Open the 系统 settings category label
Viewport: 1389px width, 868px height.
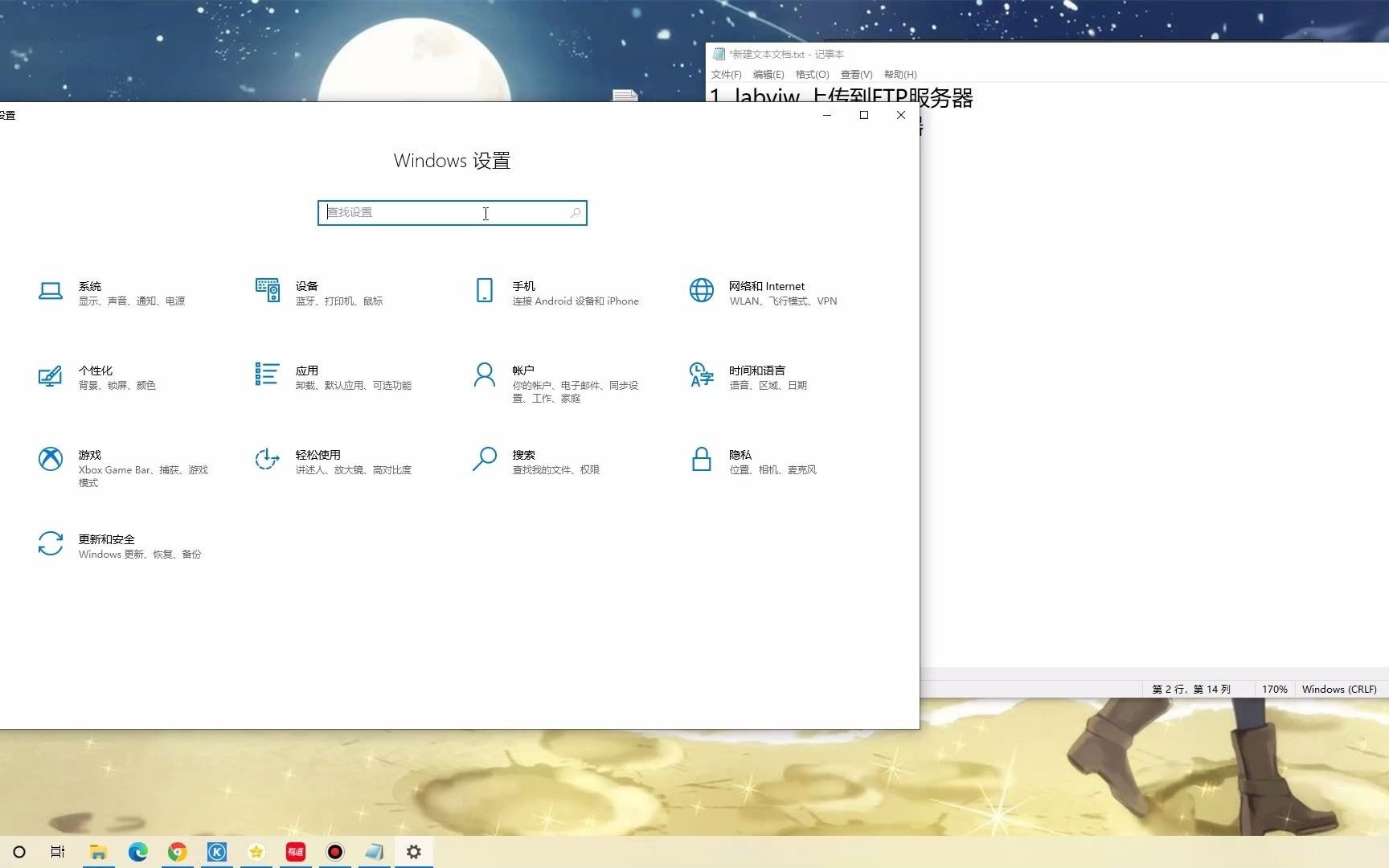(x=90, y=286)
